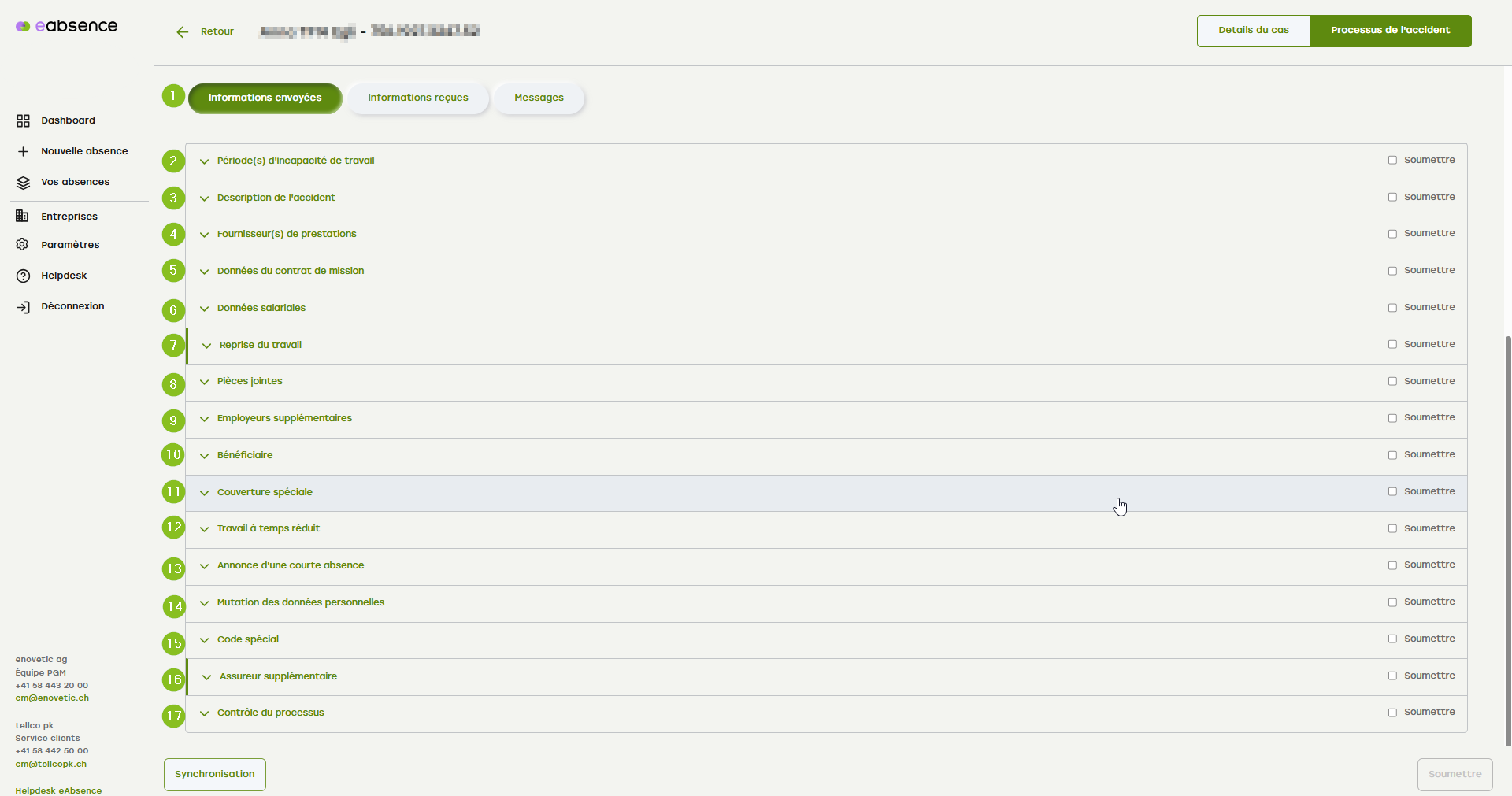Switch to the Informations reçues tab
Screen dimensions: 1512x796
(x=417, y=98)
